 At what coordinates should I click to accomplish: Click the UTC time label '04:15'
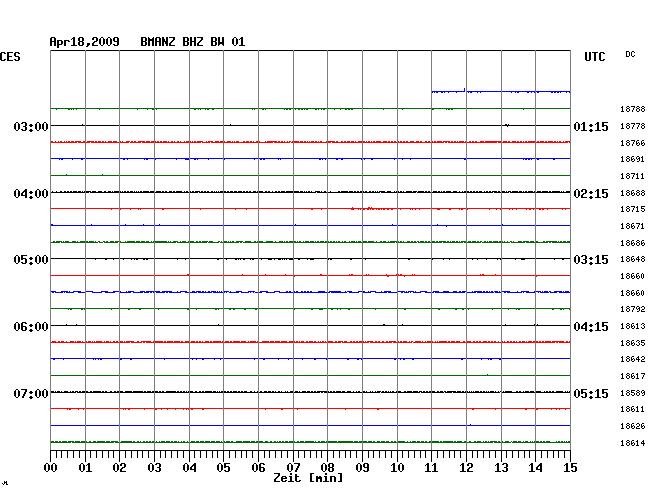click(x=591, y=327)
